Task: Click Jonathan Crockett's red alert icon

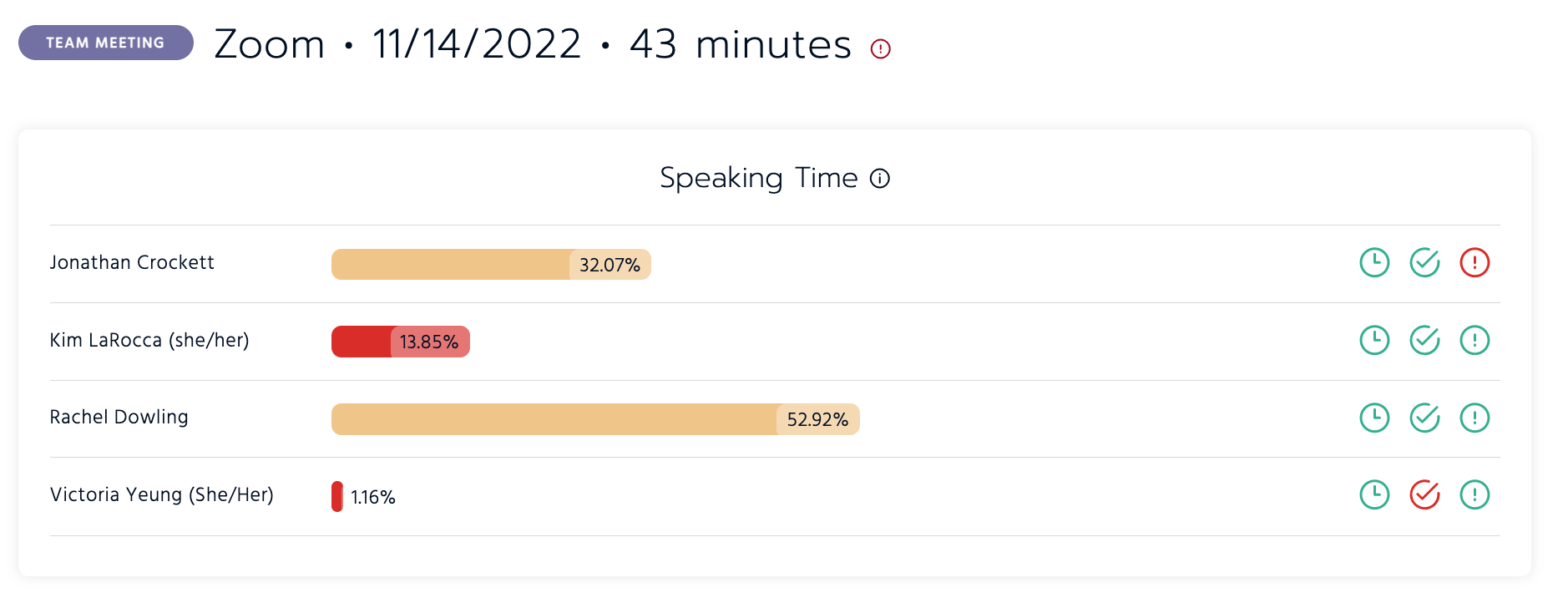Action: coord(1474,262)
